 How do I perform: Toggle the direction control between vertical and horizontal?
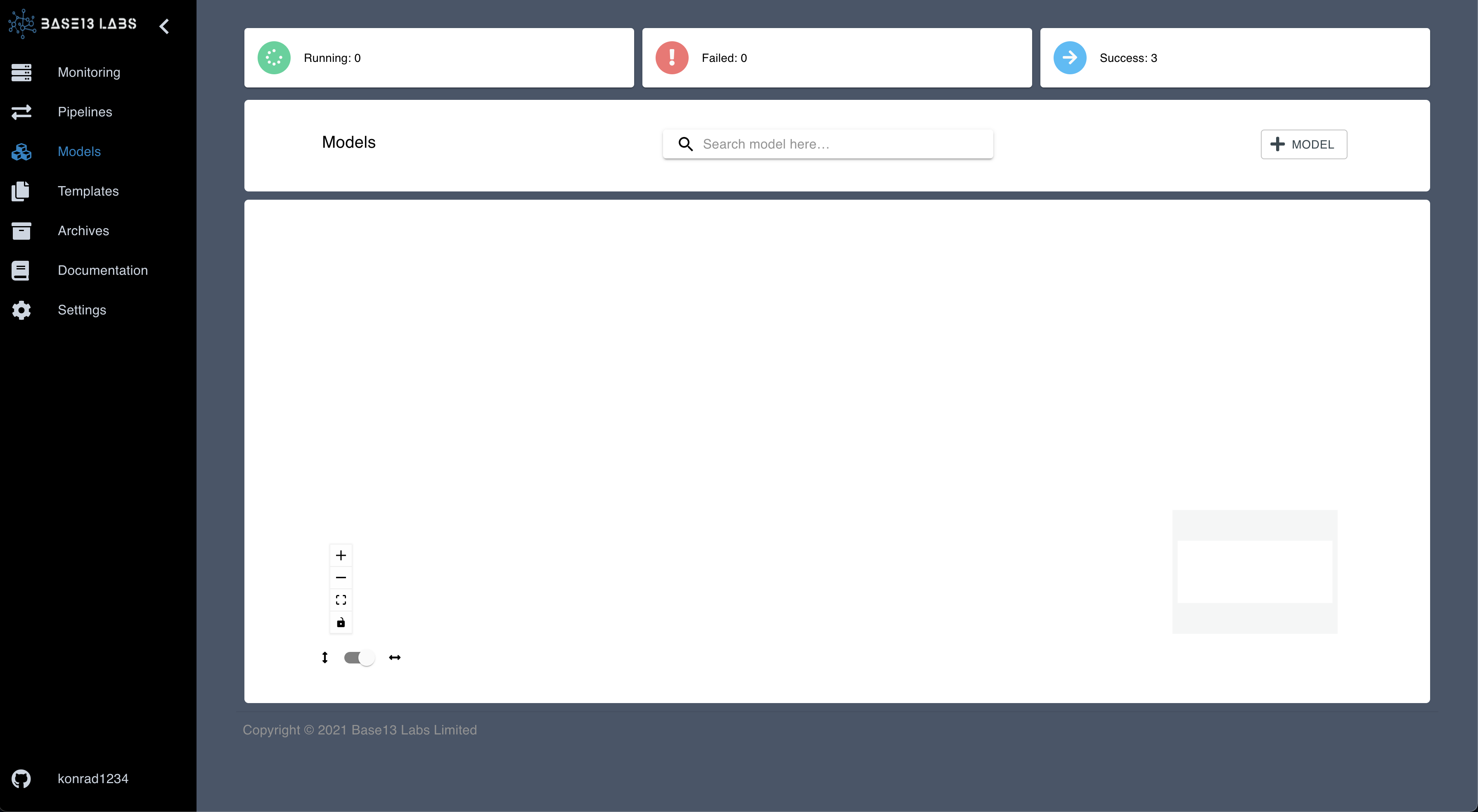point(360,657)
